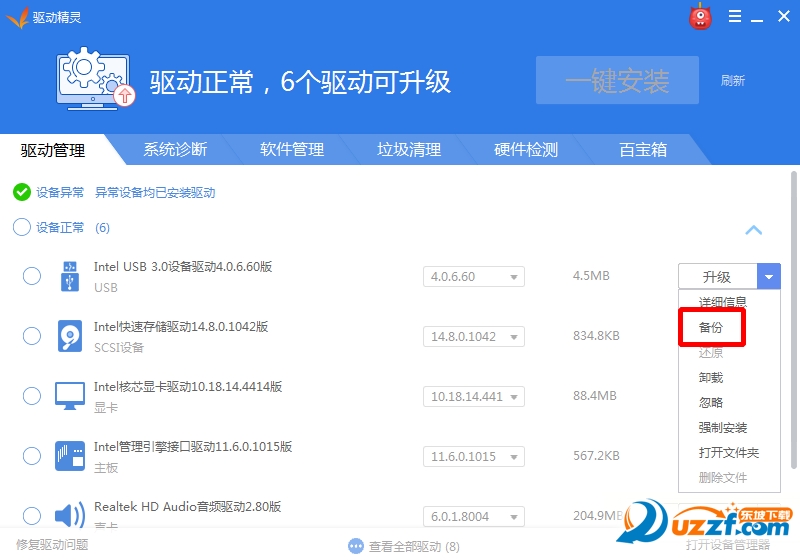Click the 4.5MB size value
Image resolution: width=800 pixels, height=560 pixels.
(x=591, y=275)
